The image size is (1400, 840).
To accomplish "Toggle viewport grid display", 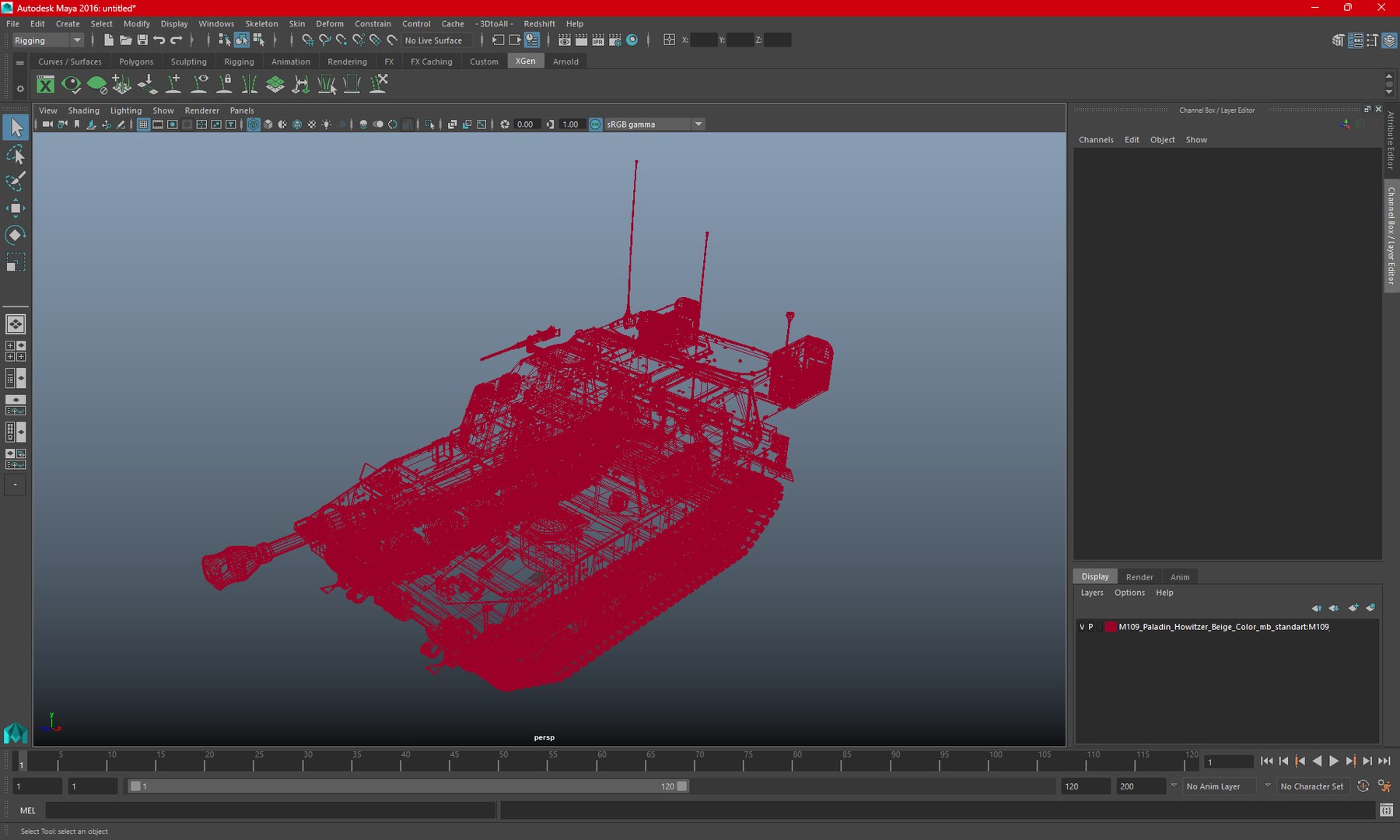I will coord(143,124).
